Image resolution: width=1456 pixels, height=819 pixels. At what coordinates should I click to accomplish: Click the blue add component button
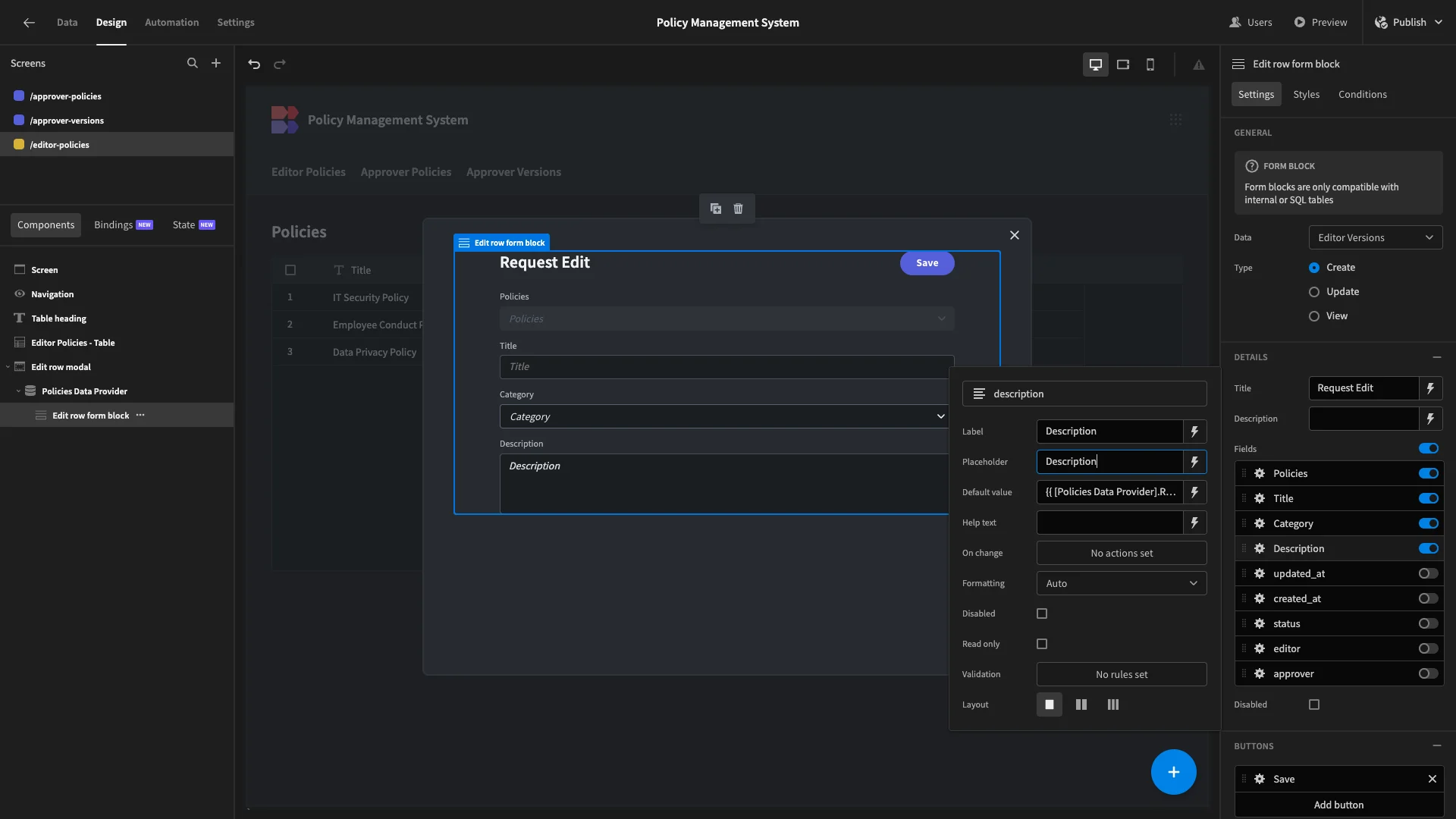point(1174,772)
